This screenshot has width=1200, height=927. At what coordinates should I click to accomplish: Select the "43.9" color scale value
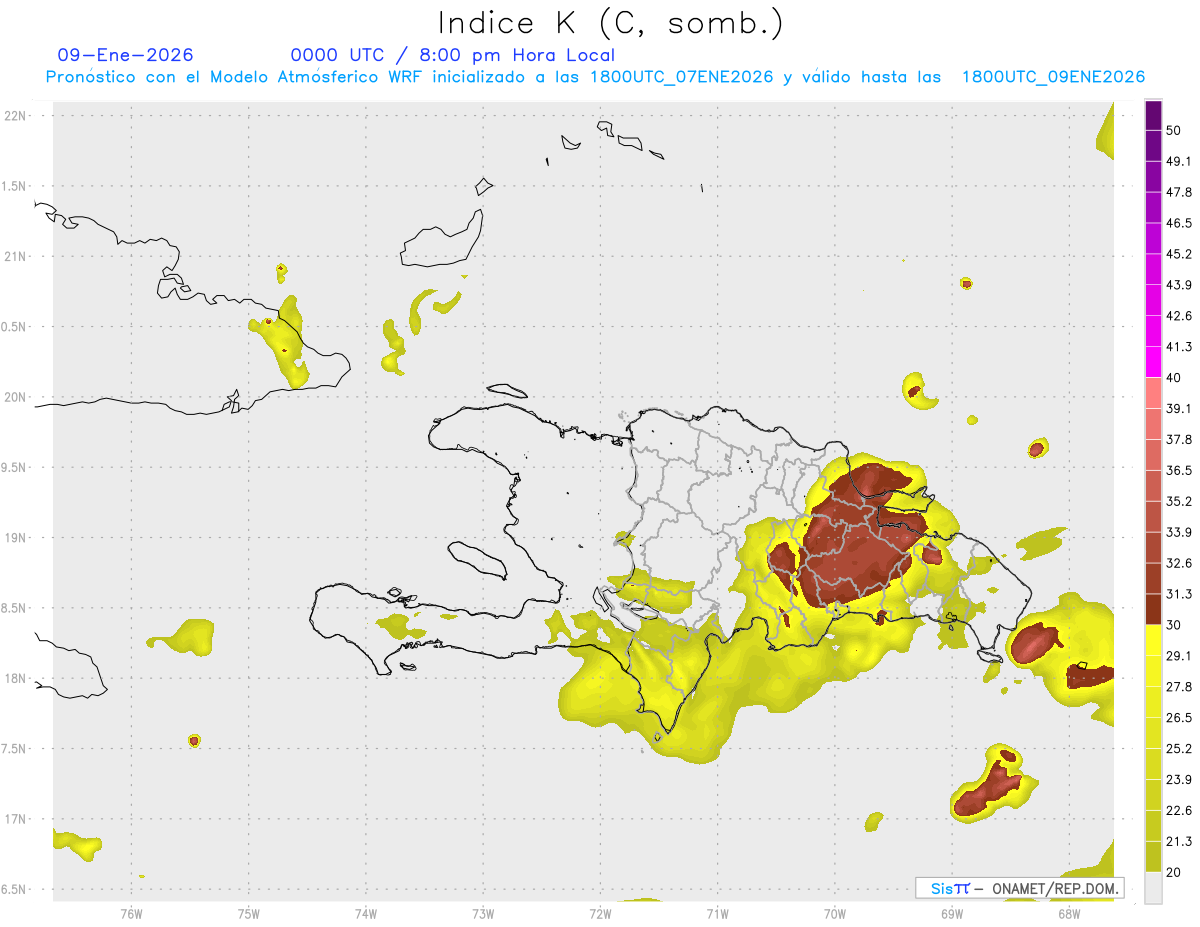click(x=1179, y=285)
